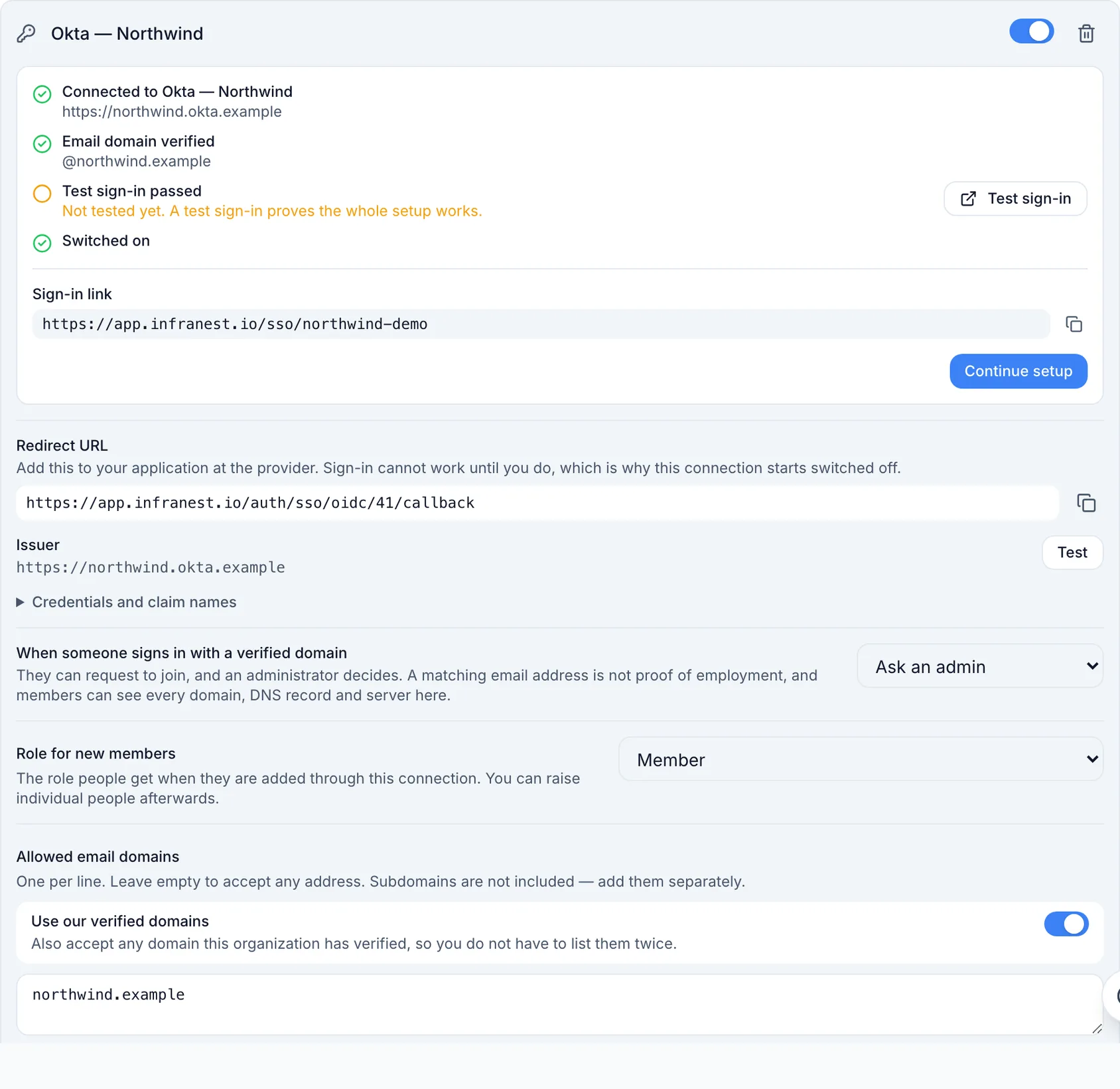Click the green check beside Switched on
1120x1089 pixels.
point(42,243)
